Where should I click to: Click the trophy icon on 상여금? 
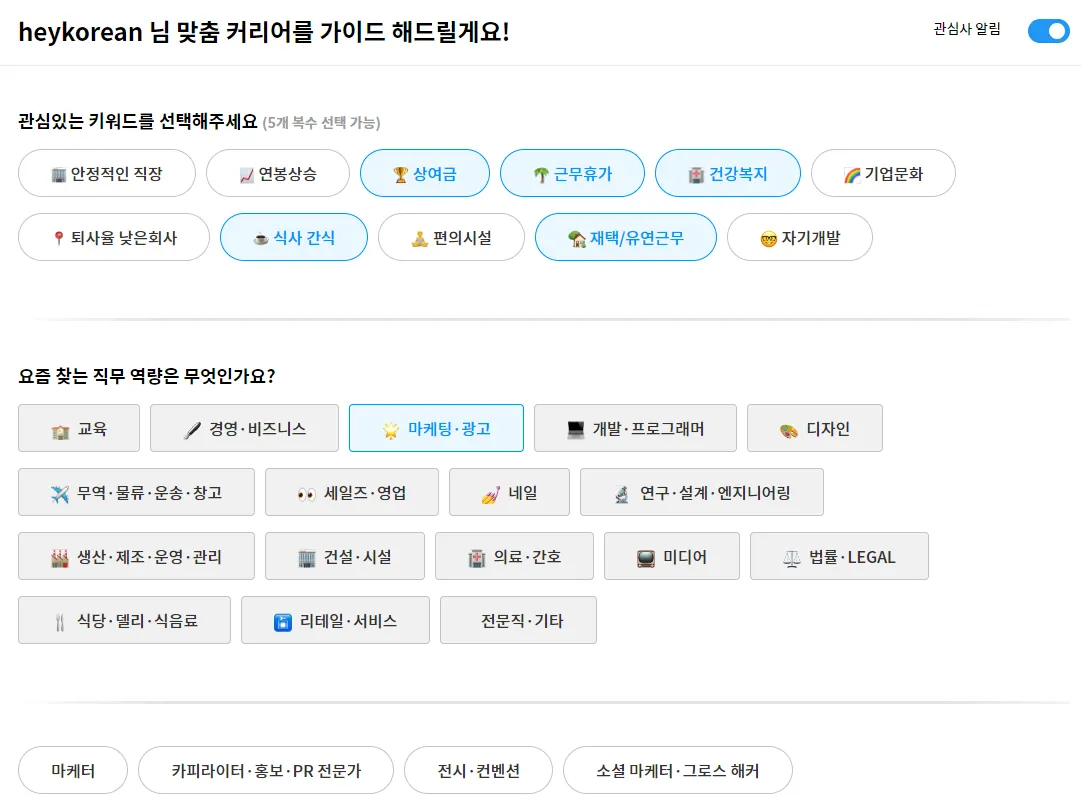click(x=400, y=175)
